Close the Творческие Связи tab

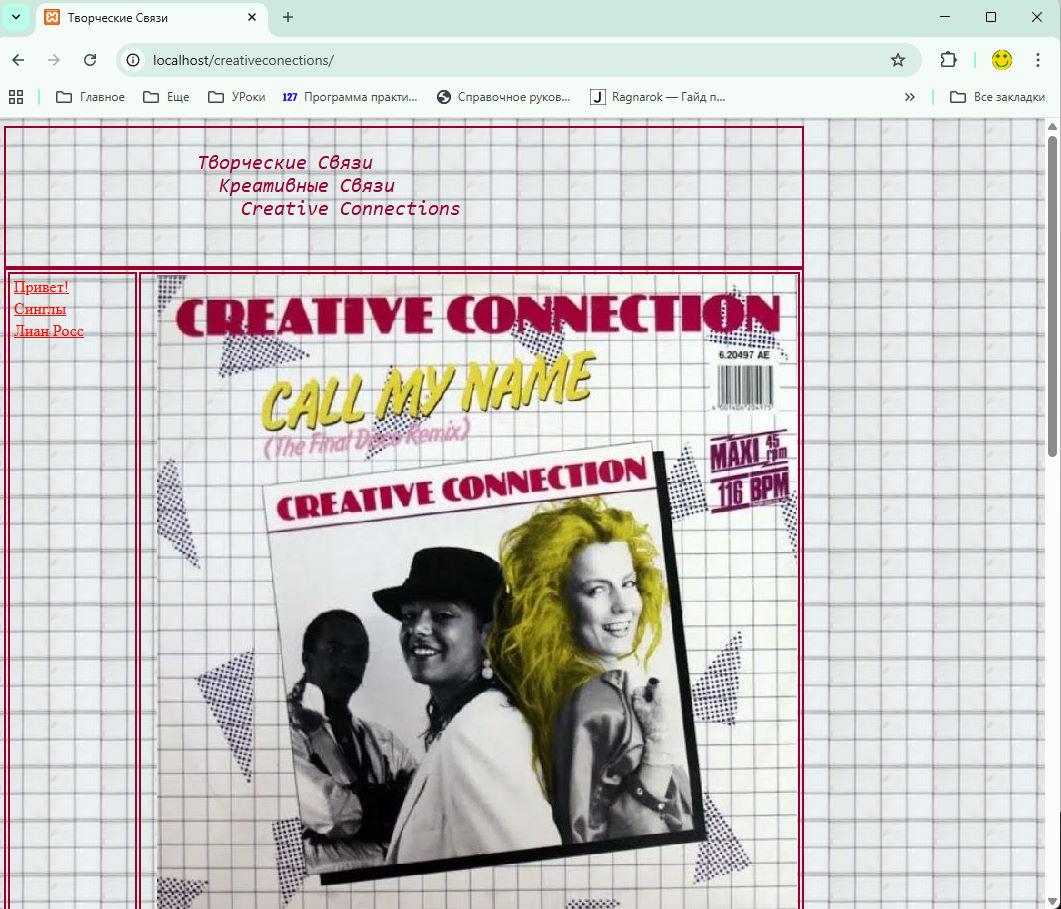(x=253, y=17)
